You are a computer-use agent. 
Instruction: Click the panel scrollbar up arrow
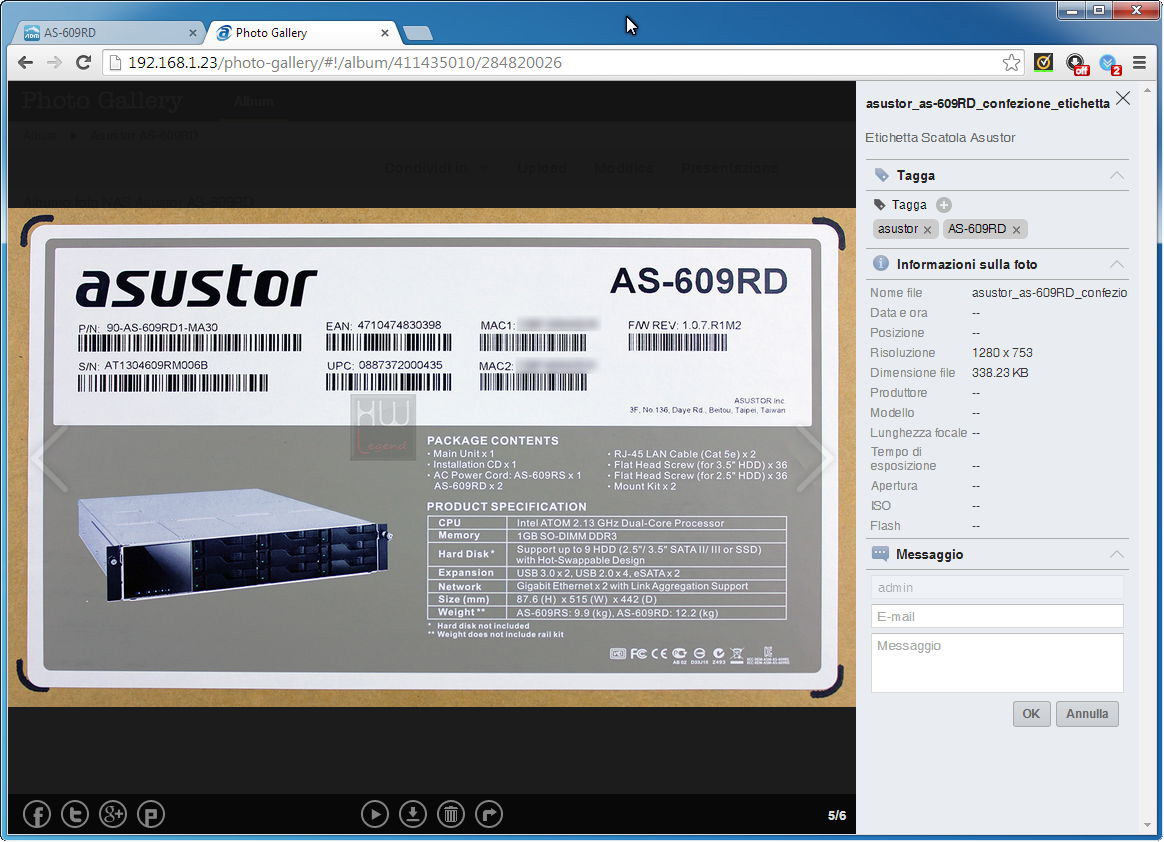[1149, 91]
